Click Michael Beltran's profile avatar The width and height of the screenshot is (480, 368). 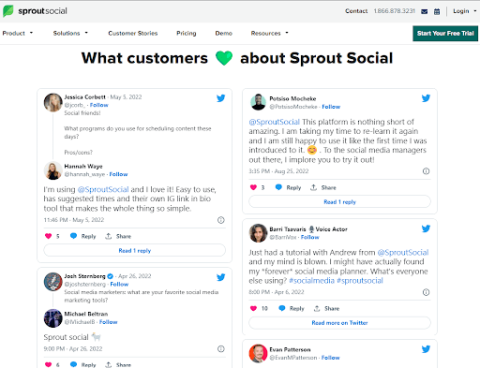pyautogui.click(x=53, y=318)
